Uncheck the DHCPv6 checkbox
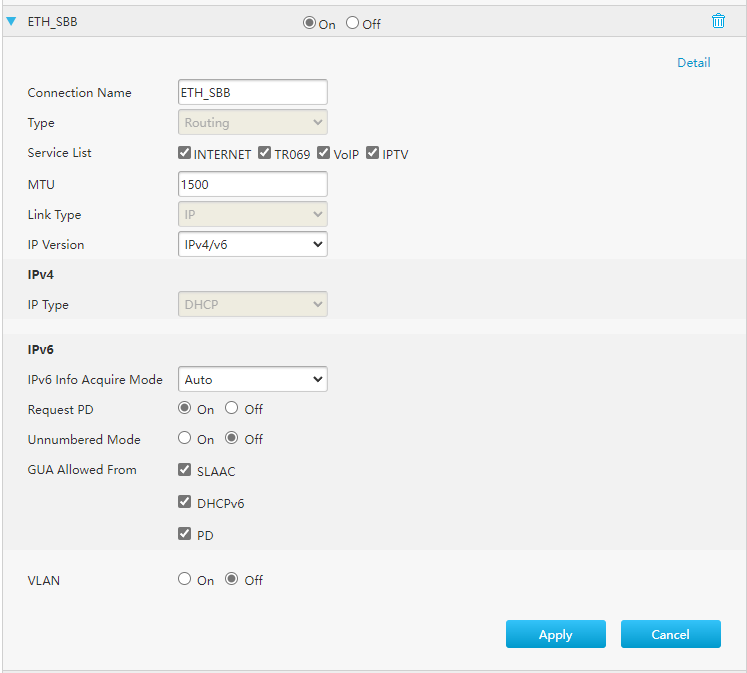The height and width of the screenshot is (673, 747). (x=184, y=502)
